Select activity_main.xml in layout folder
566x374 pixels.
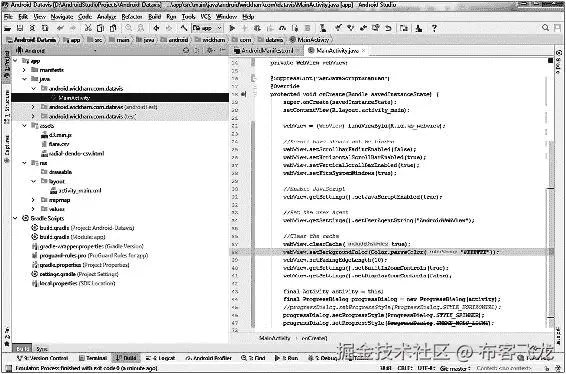(x=76, y=191)
